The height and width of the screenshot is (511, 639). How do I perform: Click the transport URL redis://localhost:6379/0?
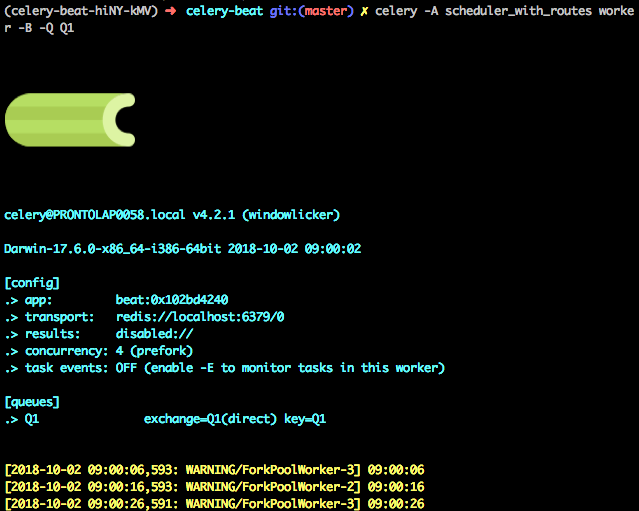tap(200, 317)
